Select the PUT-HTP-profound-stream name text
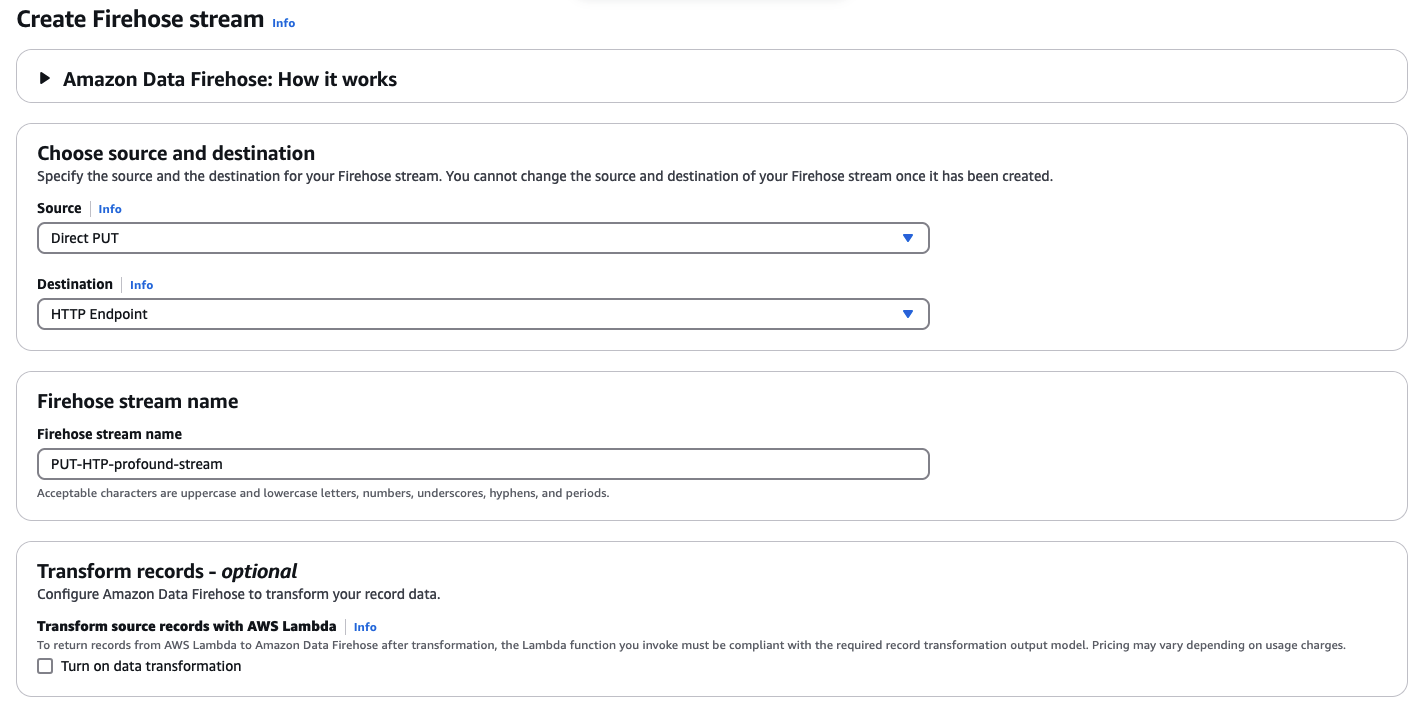Screen dimensions: 1418x705 [137, 463]
